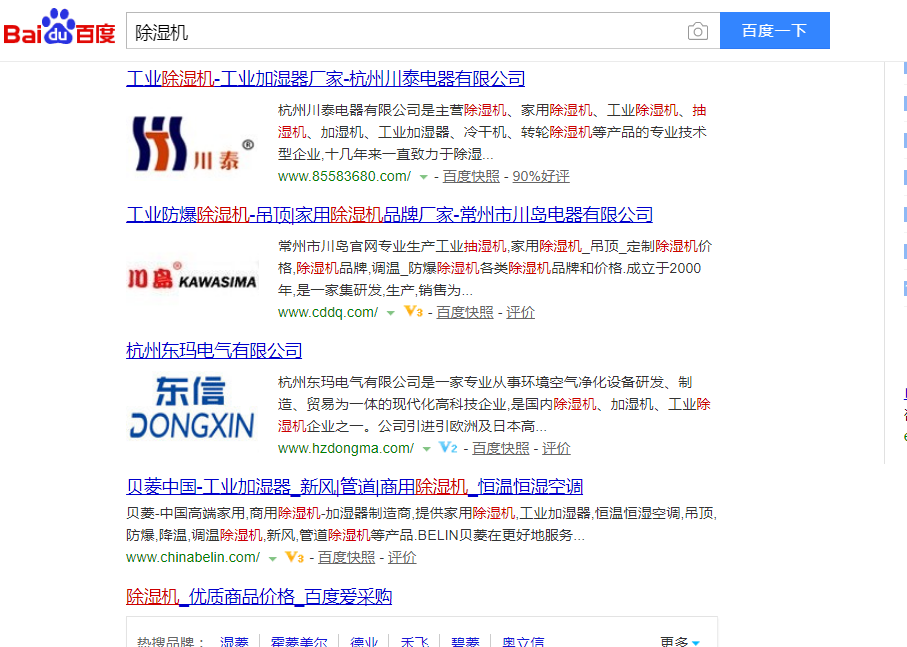The image size is (907, 647).
Task: Click the V3 badge beside www.chinabelin.com
Action: pos(294,557)
